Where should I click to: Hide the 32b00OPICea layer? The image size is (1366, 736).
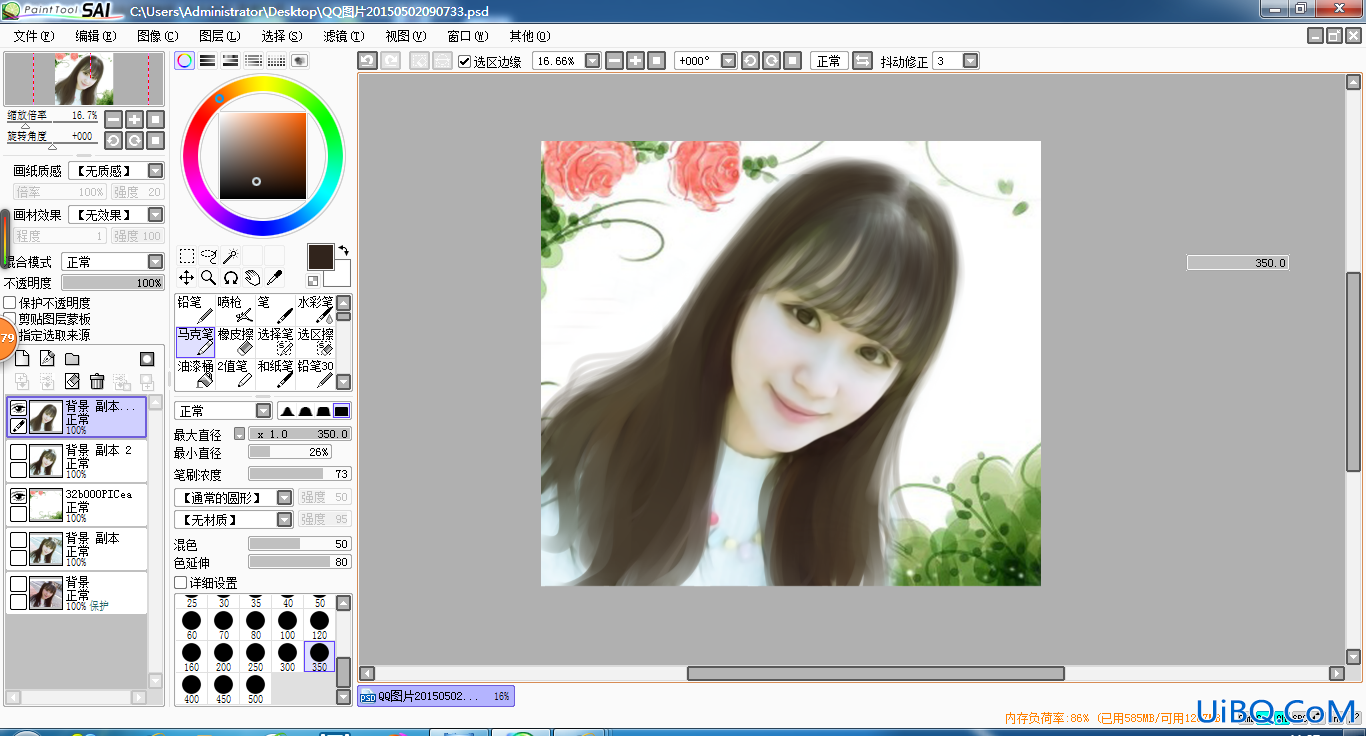pyautogui.click(x=18, y=496)
